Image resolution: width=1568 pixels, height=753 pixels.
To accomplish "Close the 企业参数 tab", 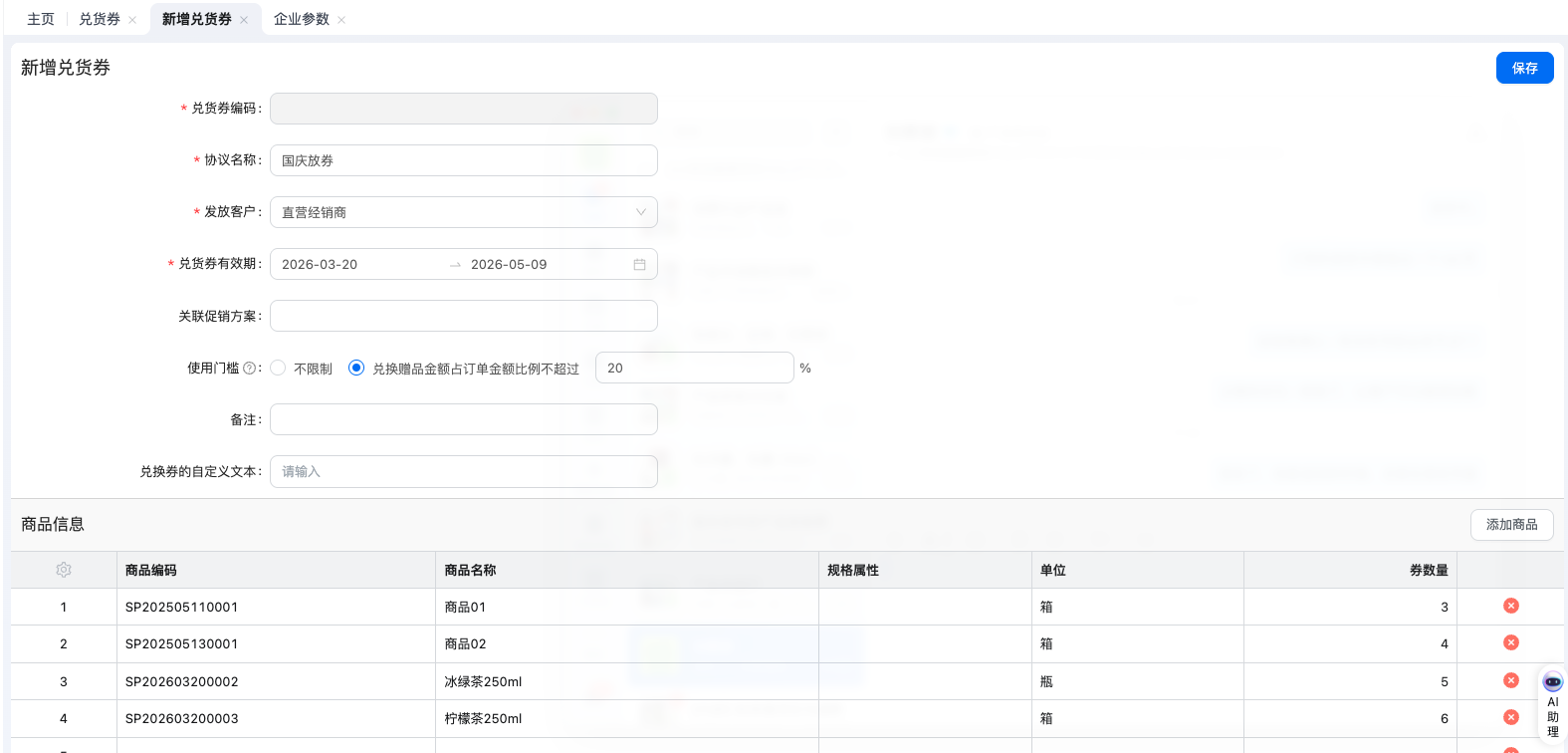I will 341,20.
